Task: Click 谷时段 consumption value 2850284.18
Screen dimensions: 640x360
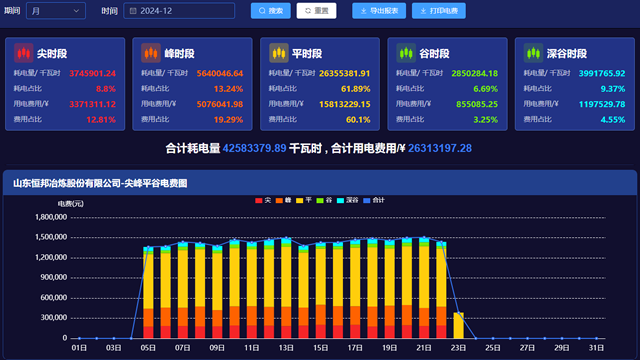Action: 474,73
